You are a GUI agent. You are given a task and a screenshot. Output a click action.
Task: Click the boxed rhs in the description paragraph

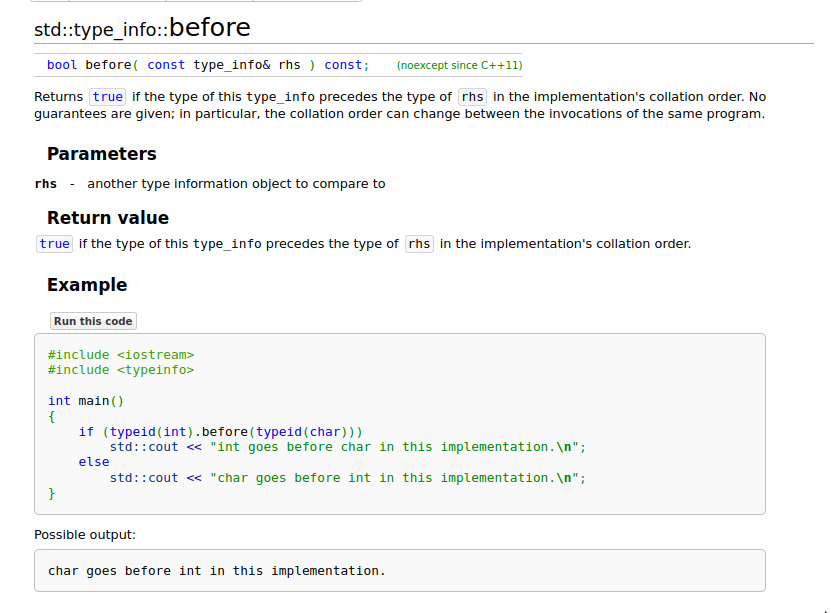(472, 97)
